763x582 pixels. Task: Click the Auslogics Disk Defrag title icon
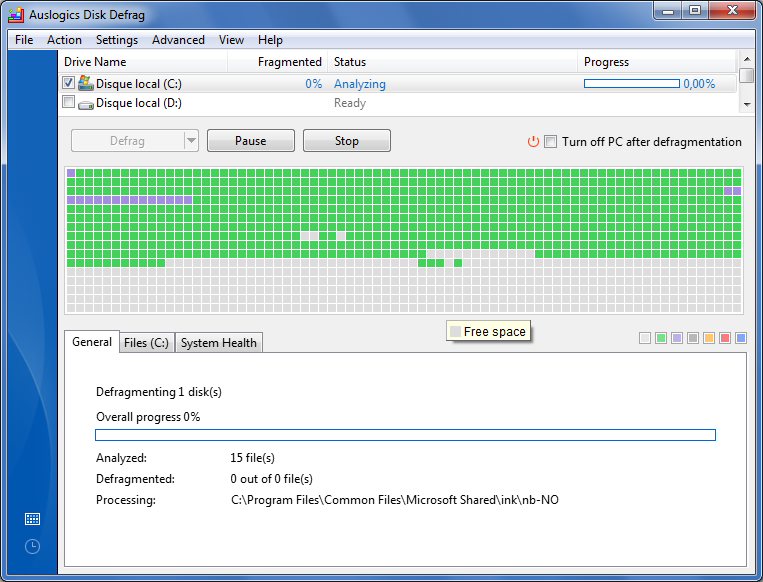[x=16, y=15]
